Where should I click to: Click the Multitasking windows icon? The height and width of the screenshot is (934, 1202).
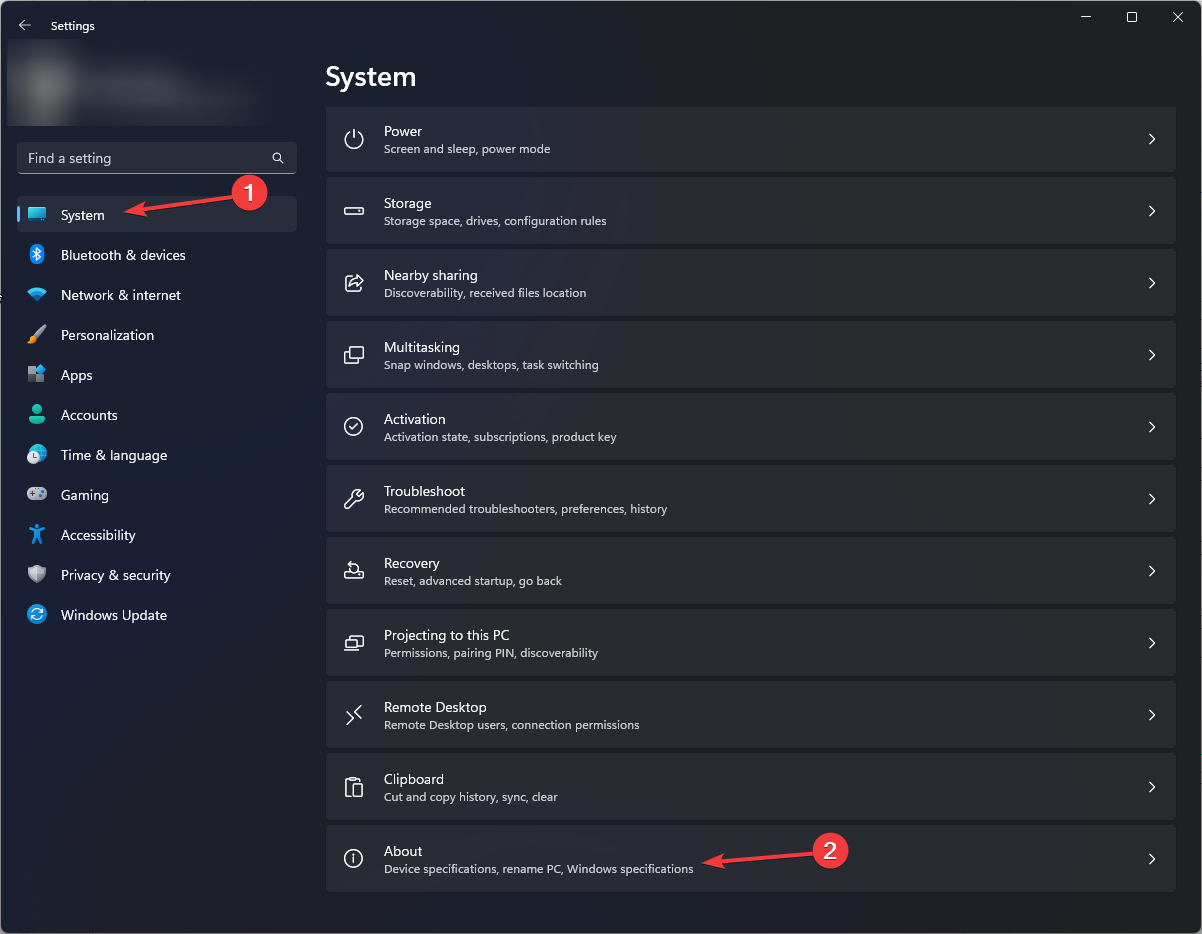click(354, 356)
